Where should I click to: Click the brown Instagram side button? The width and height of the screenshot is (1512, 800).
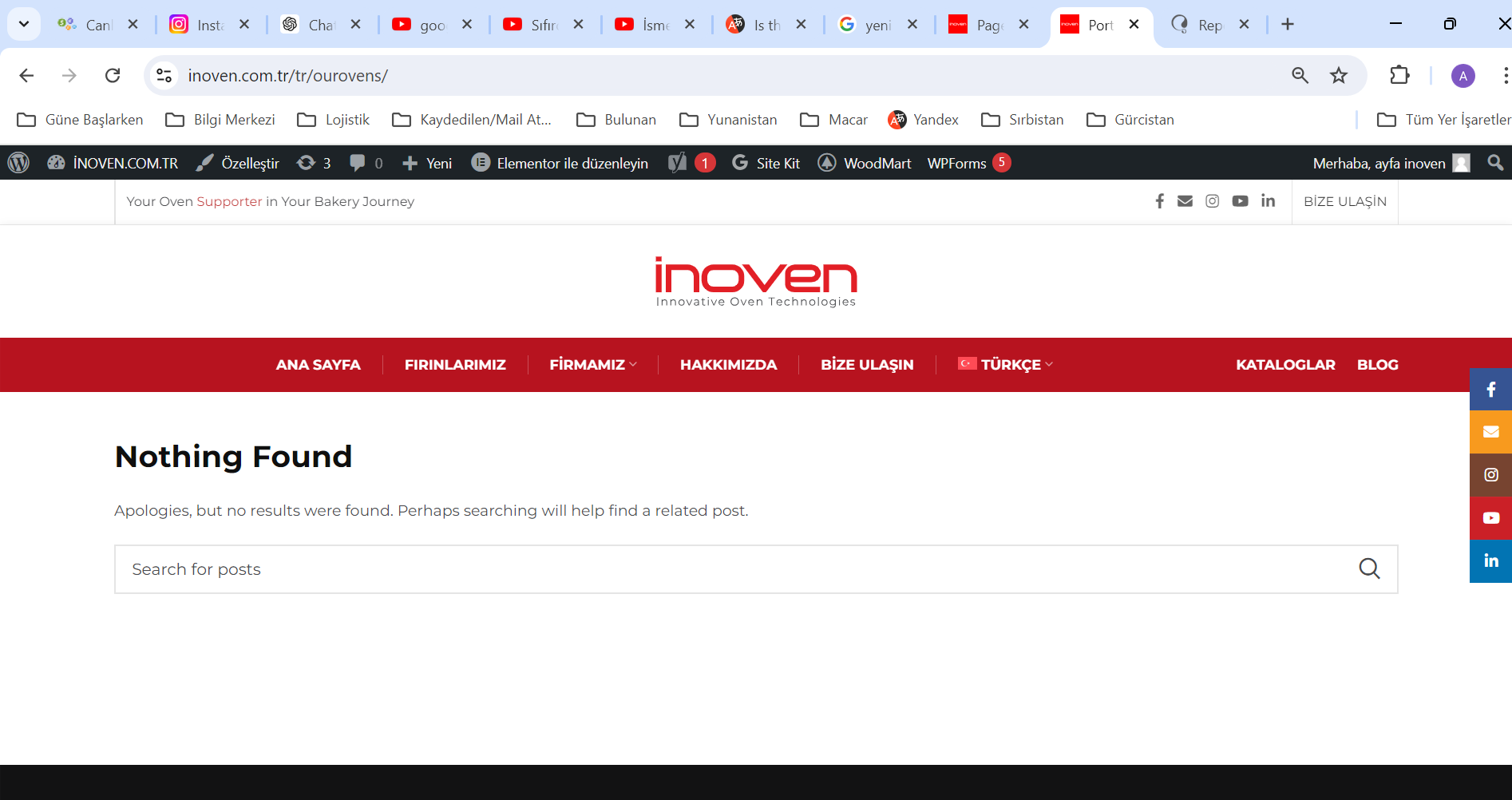point(1490,475)
